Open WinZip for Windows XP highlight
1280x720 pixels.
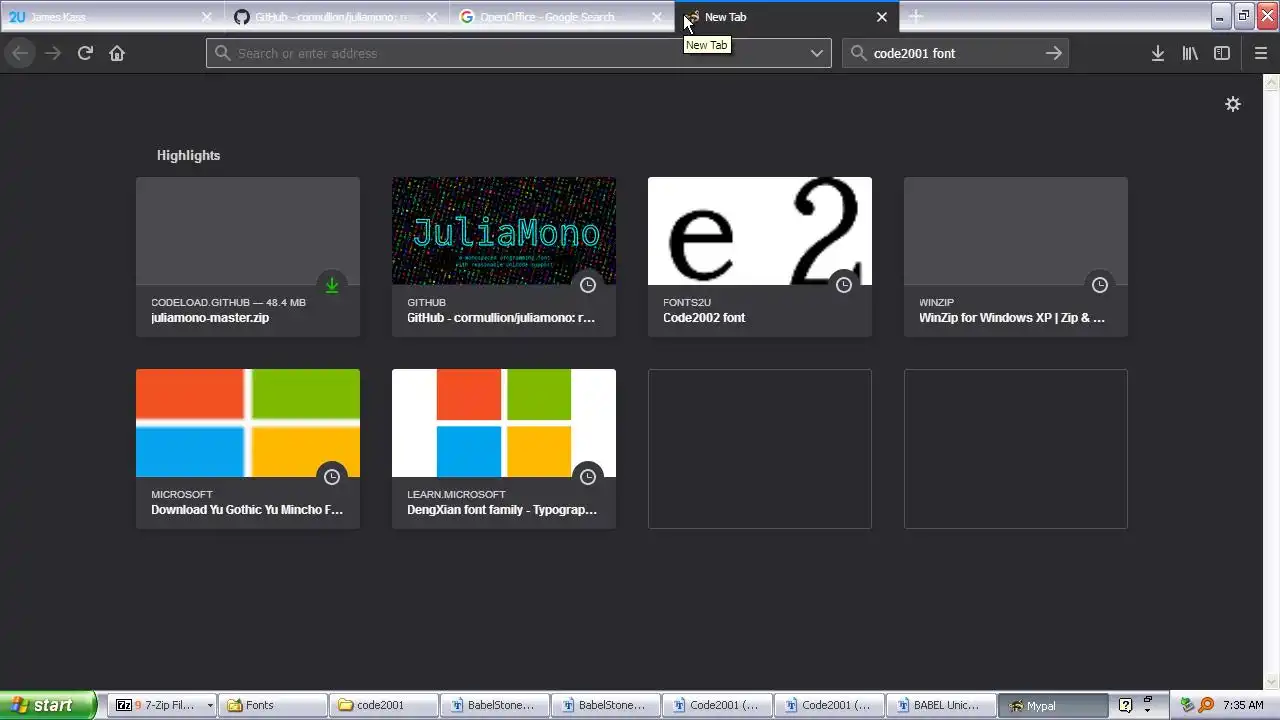pyautogui.click(x=1016, y=257)
